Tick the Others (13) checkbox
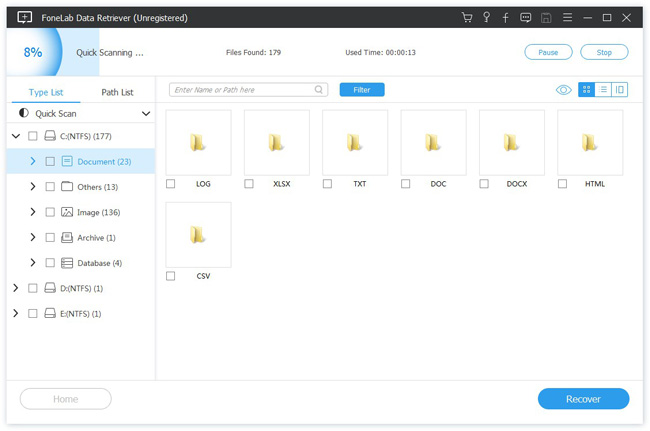 point(50,186)
